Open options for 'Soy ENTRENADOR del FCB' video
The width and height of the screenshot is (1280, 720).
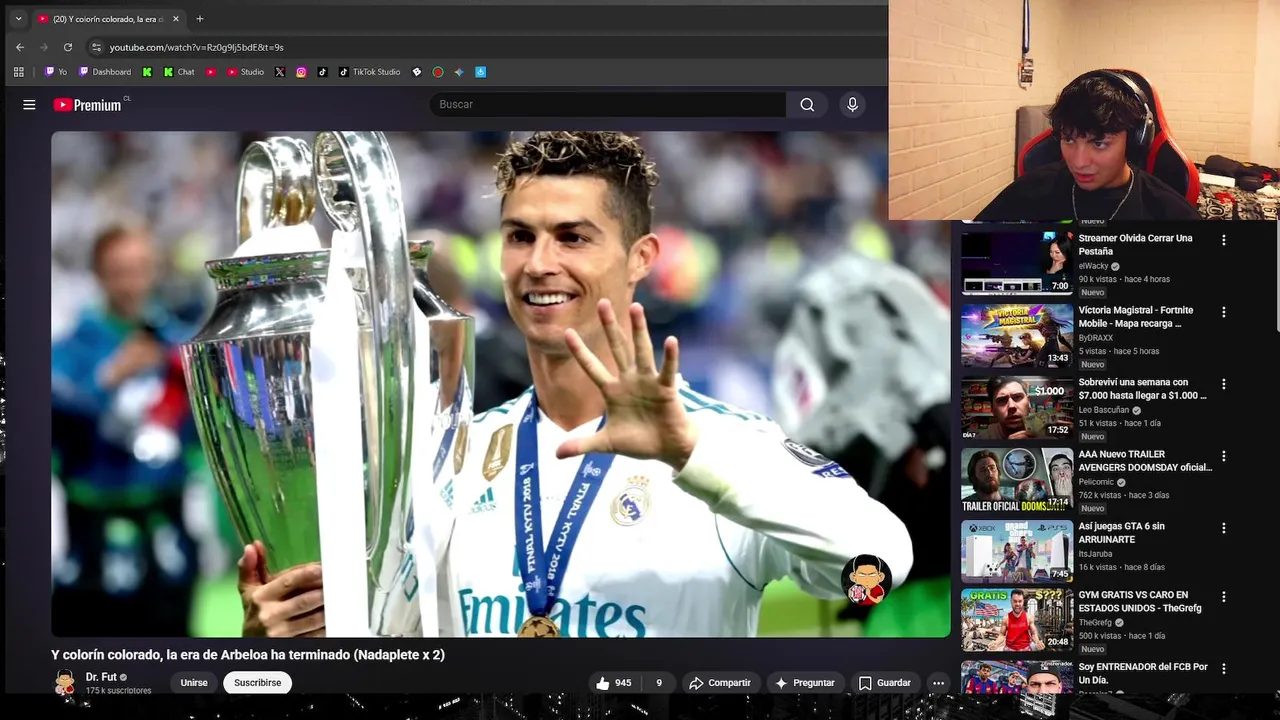point(1223,668)
